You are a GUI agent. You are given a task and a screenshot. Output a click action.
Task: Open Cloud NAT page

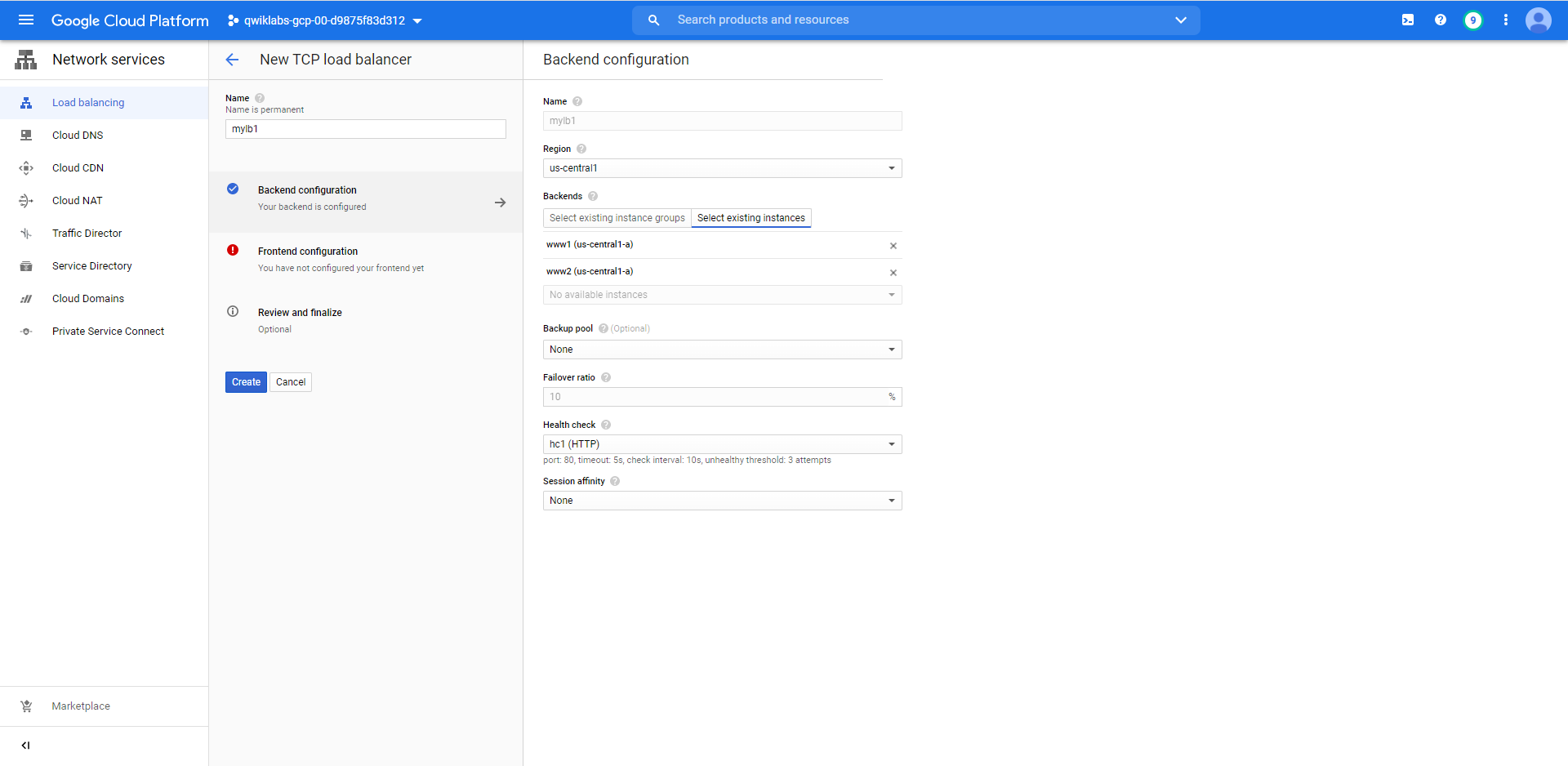78,201
